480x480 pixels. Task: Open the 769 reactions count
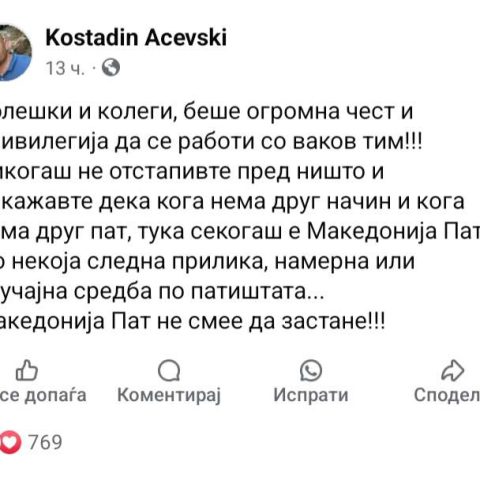click(45, 442)
